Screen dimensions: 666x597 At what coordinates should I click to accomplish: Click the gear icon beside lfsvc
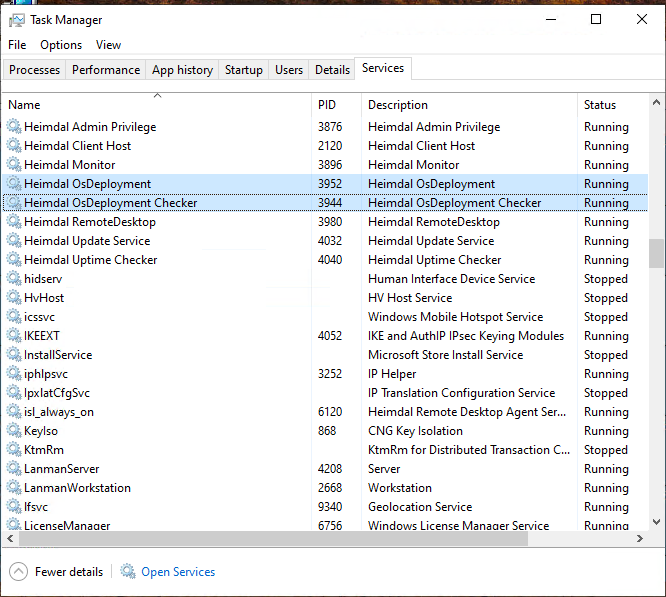pos(14,507)
